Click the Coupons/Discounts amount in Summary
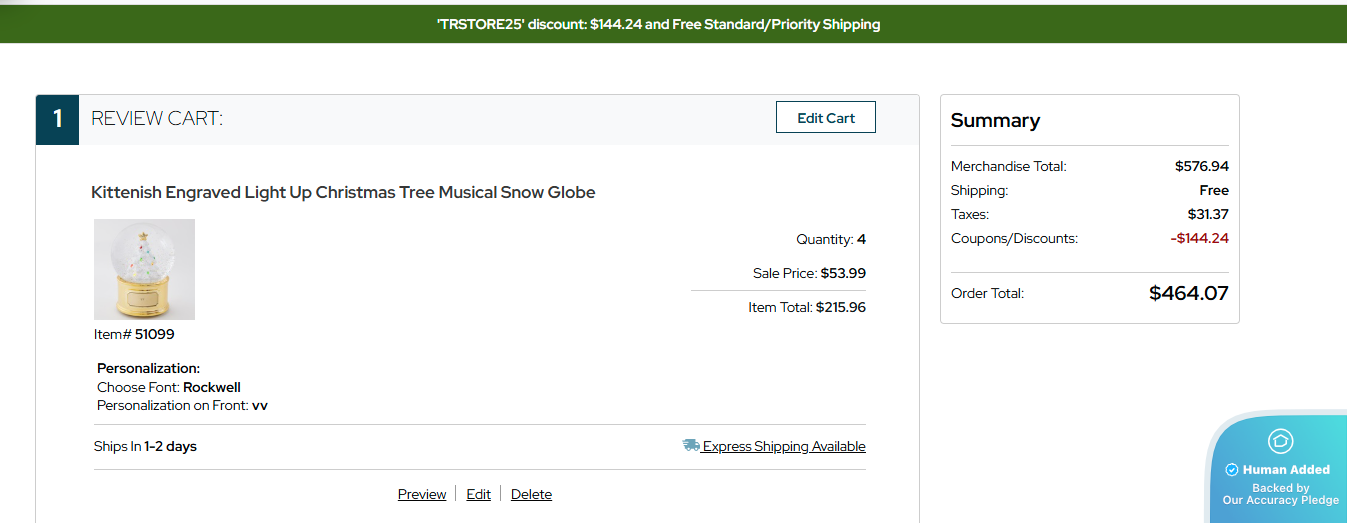This screenshot has width=1347, height=523. click(x=1199, y=238)
